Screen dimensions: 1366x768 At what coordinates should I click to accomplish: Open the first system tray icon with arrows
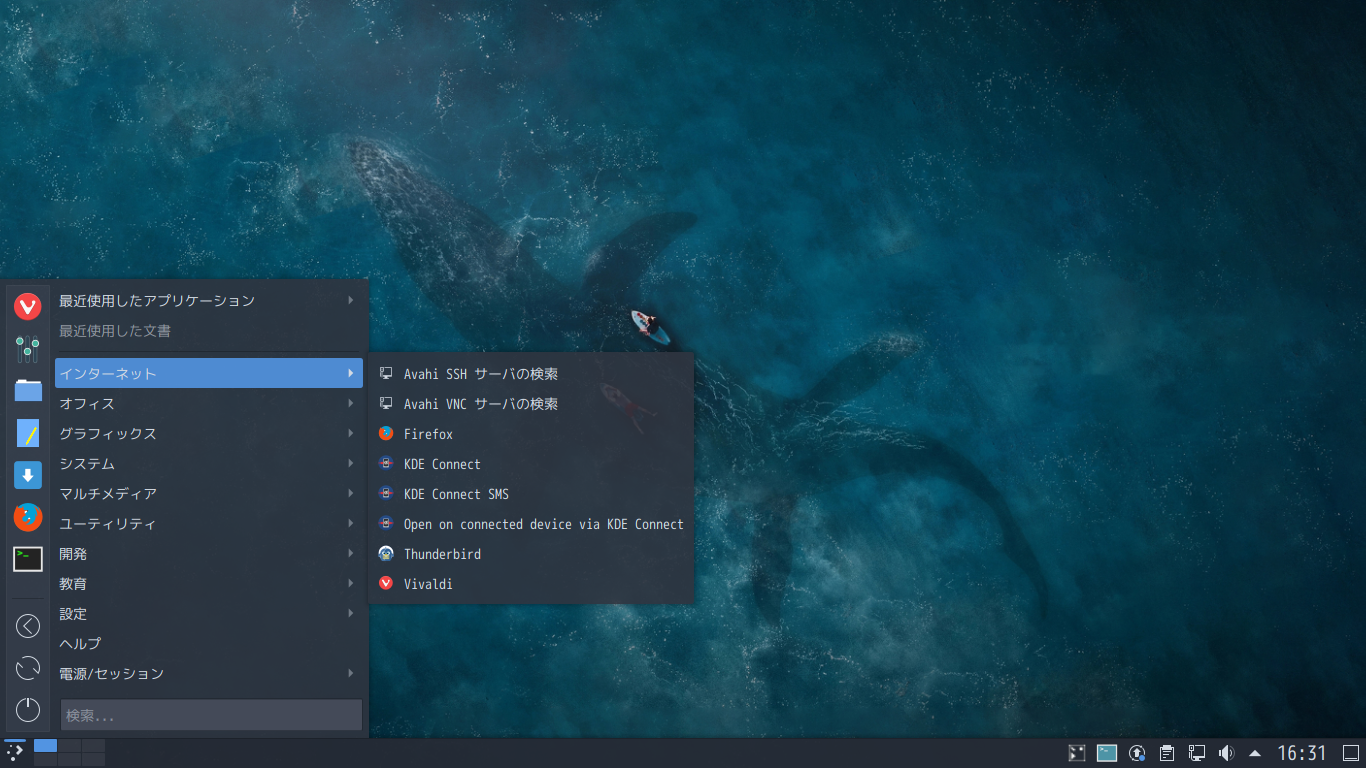click(x=1077, y=753)
